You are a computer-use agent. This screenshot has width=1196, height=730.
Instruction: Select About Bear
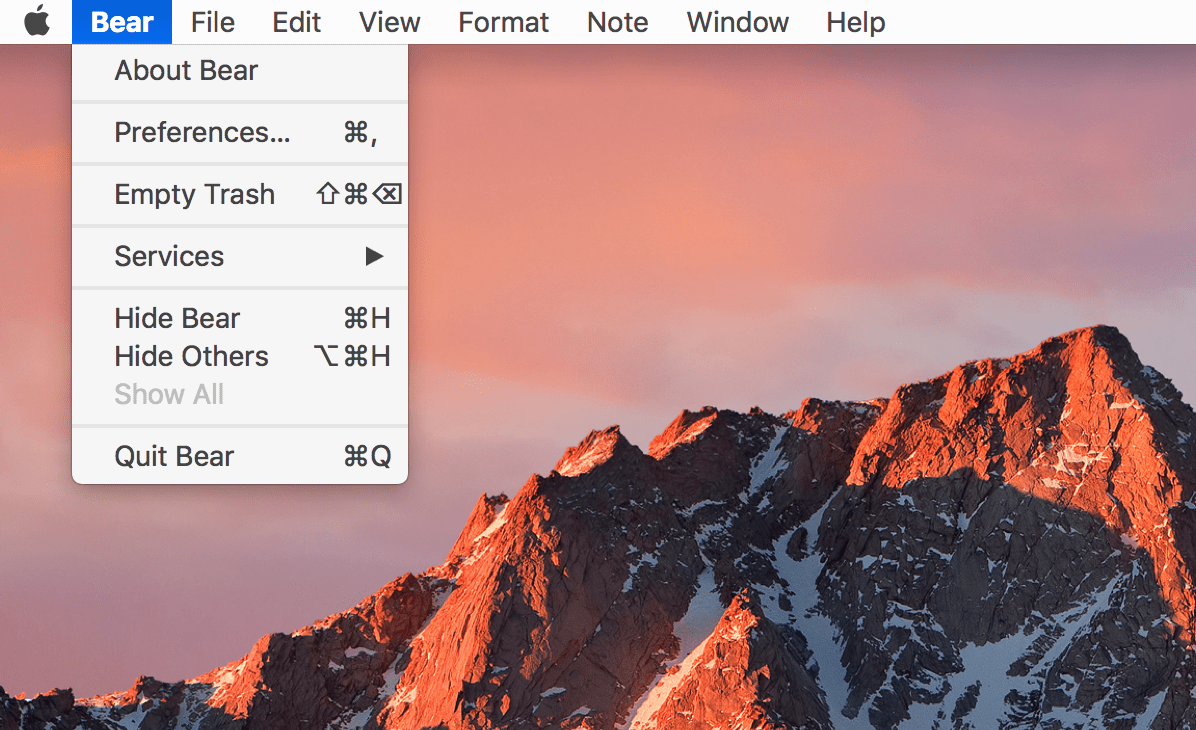(186, 71)
